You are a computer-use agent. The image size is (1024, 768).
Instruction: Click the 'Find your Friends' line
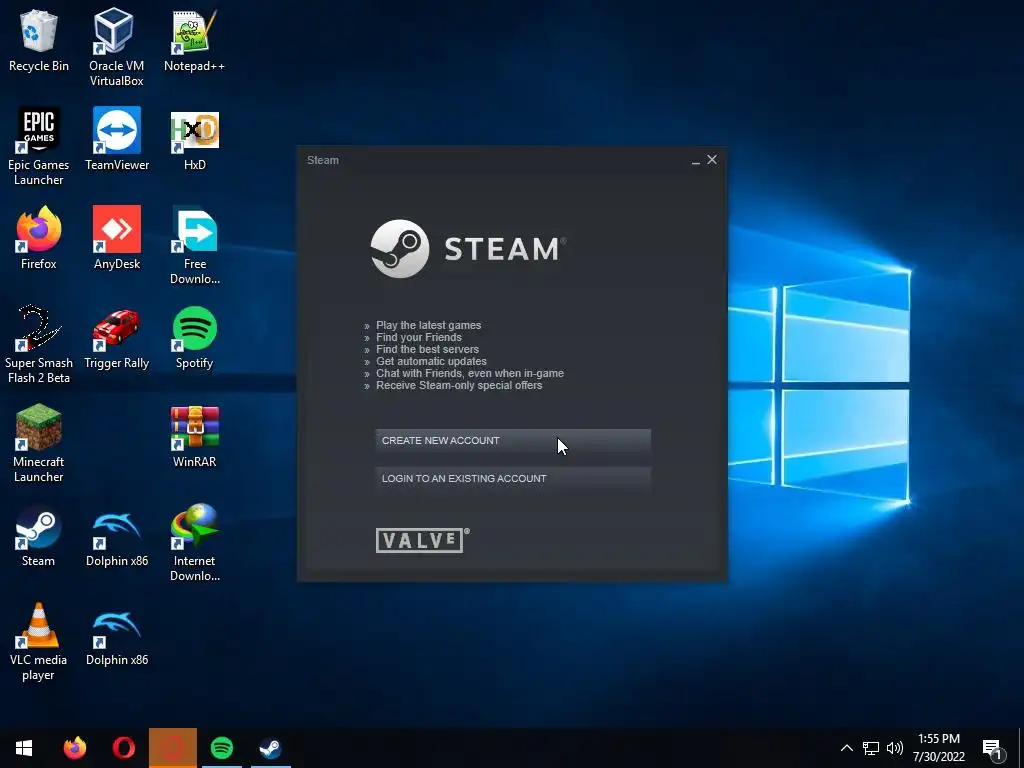(x=419, y=338)
